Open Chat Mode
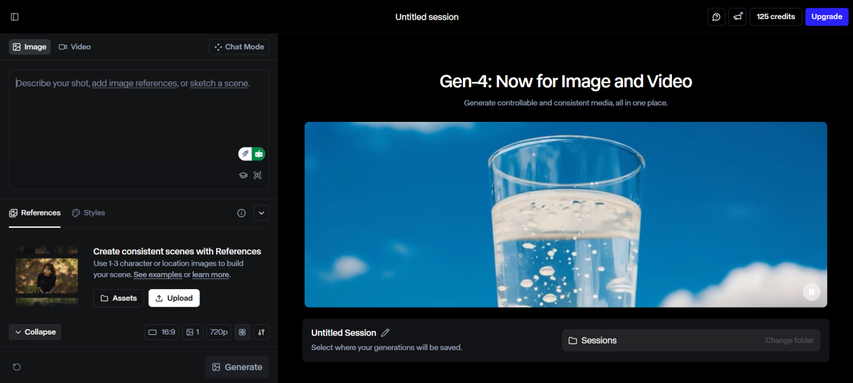Viewport: 853px width, 383px height. [239, 47]
